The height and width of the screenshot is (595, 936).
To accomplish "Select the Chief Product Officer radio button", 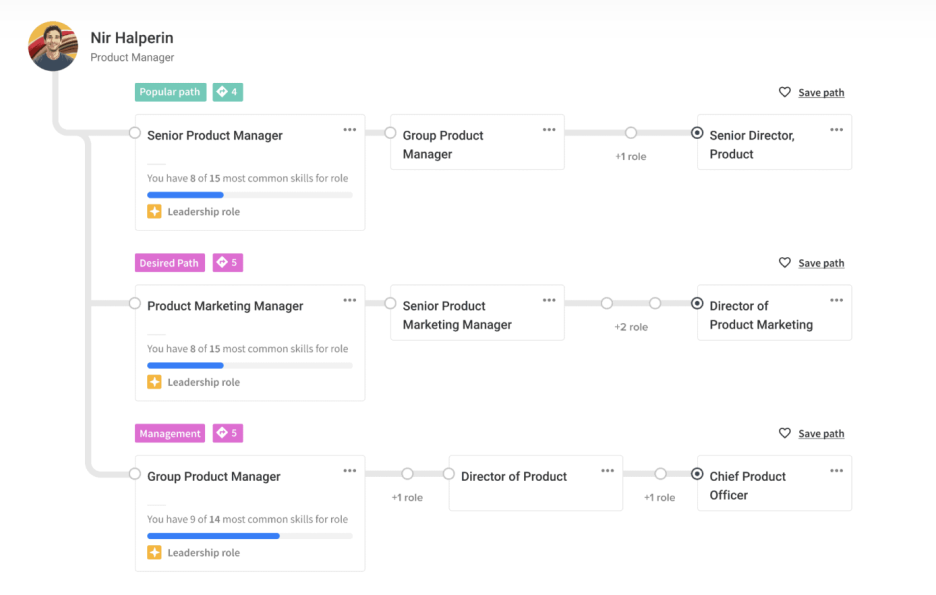I will pos(697,474).
